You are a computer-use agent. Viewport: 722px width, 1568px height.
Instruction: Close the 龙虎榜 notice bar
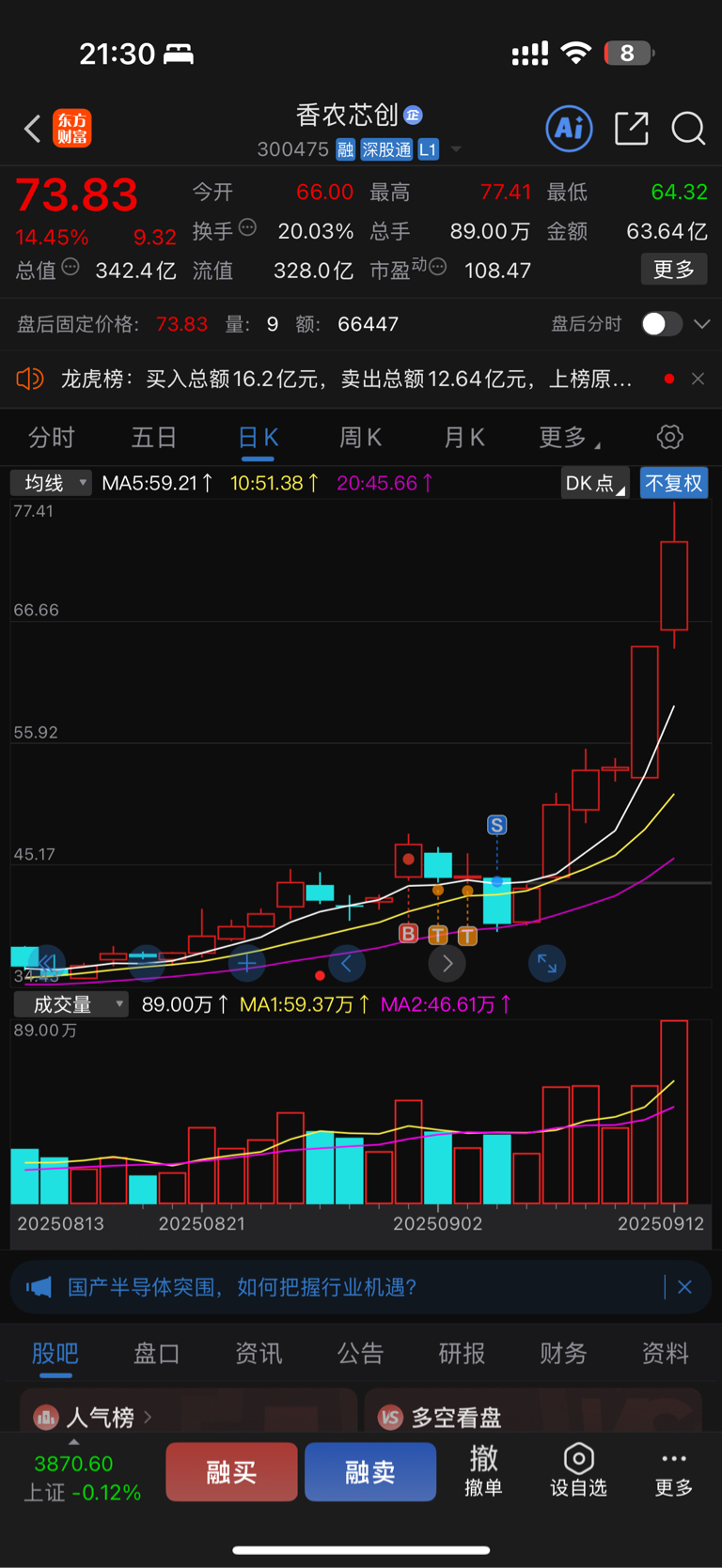[698, 379]
